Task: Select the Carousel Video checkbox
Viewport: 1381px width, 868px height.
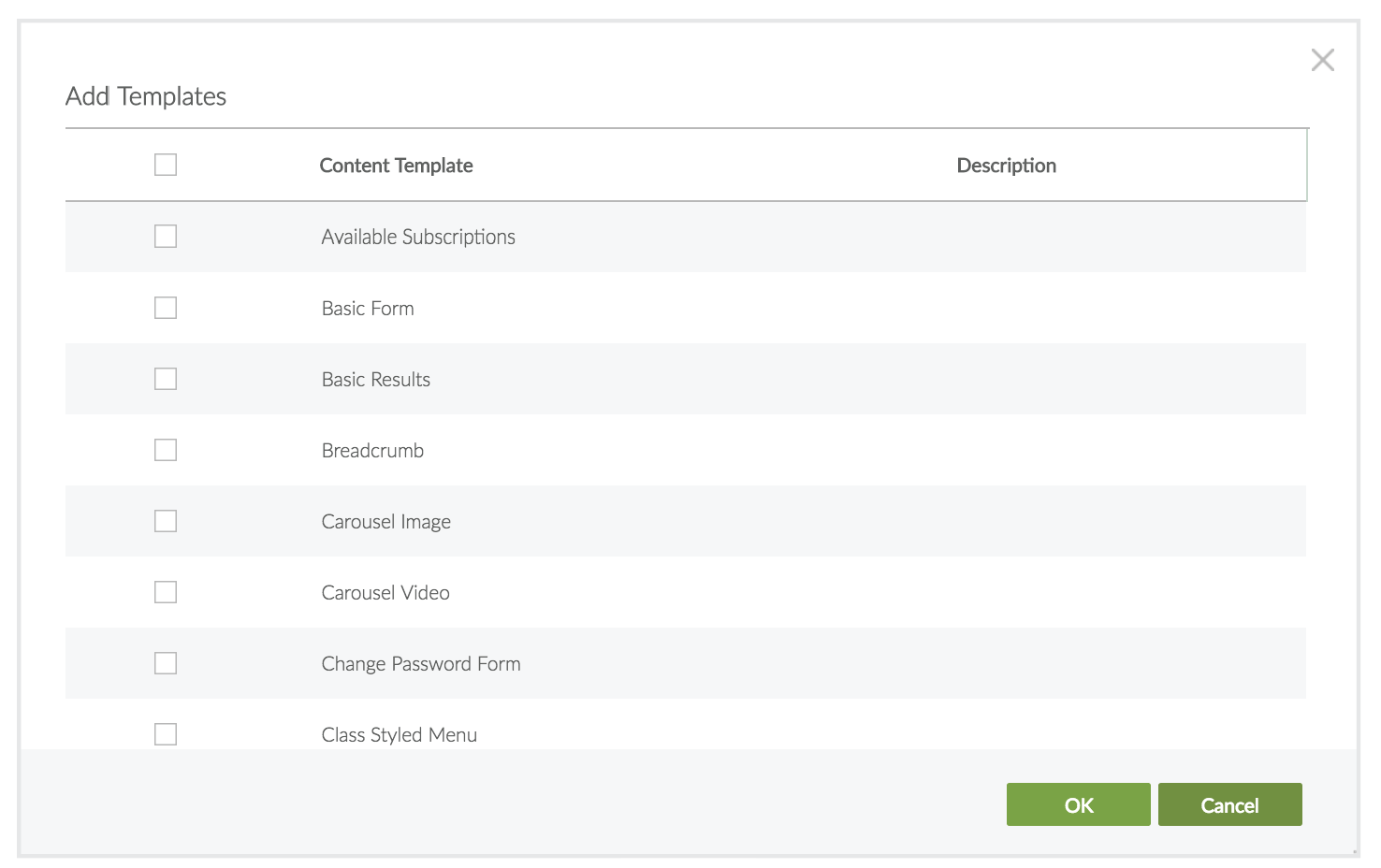Action: pyautogui.click(x=166, y=592)
